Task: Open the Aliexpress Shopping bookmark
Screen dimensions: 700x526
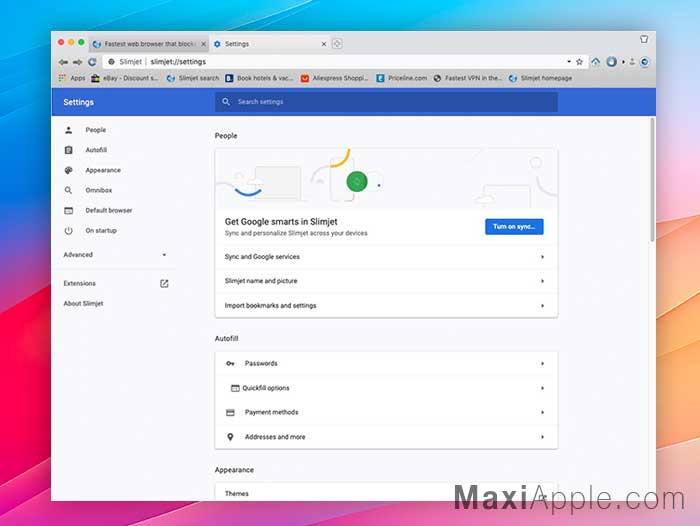Action: 335,78
